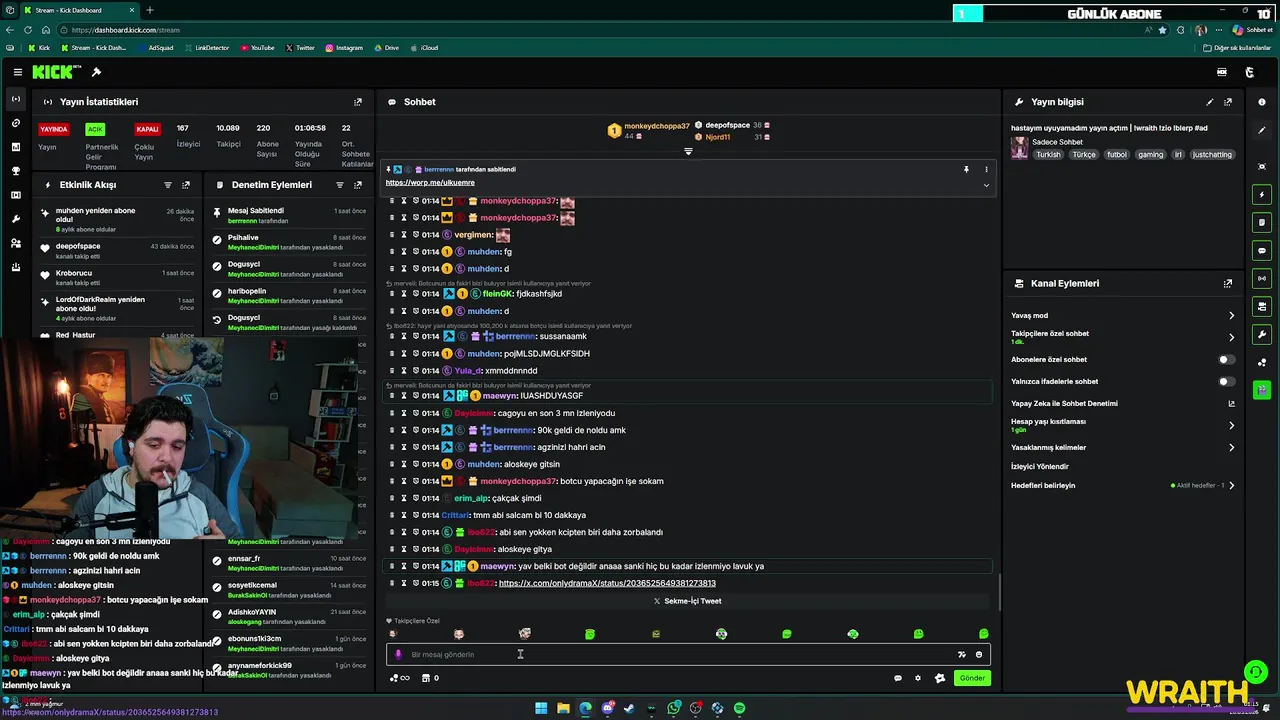Open the Twitter bookmark
The height and width of the screenshot is (720, 1280).
point(300,48)
